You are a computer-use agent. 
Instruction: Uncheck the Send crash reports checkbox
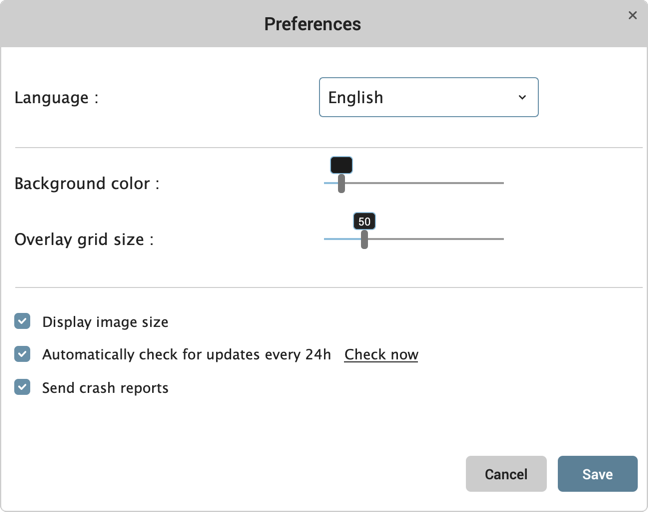[22, 387]
